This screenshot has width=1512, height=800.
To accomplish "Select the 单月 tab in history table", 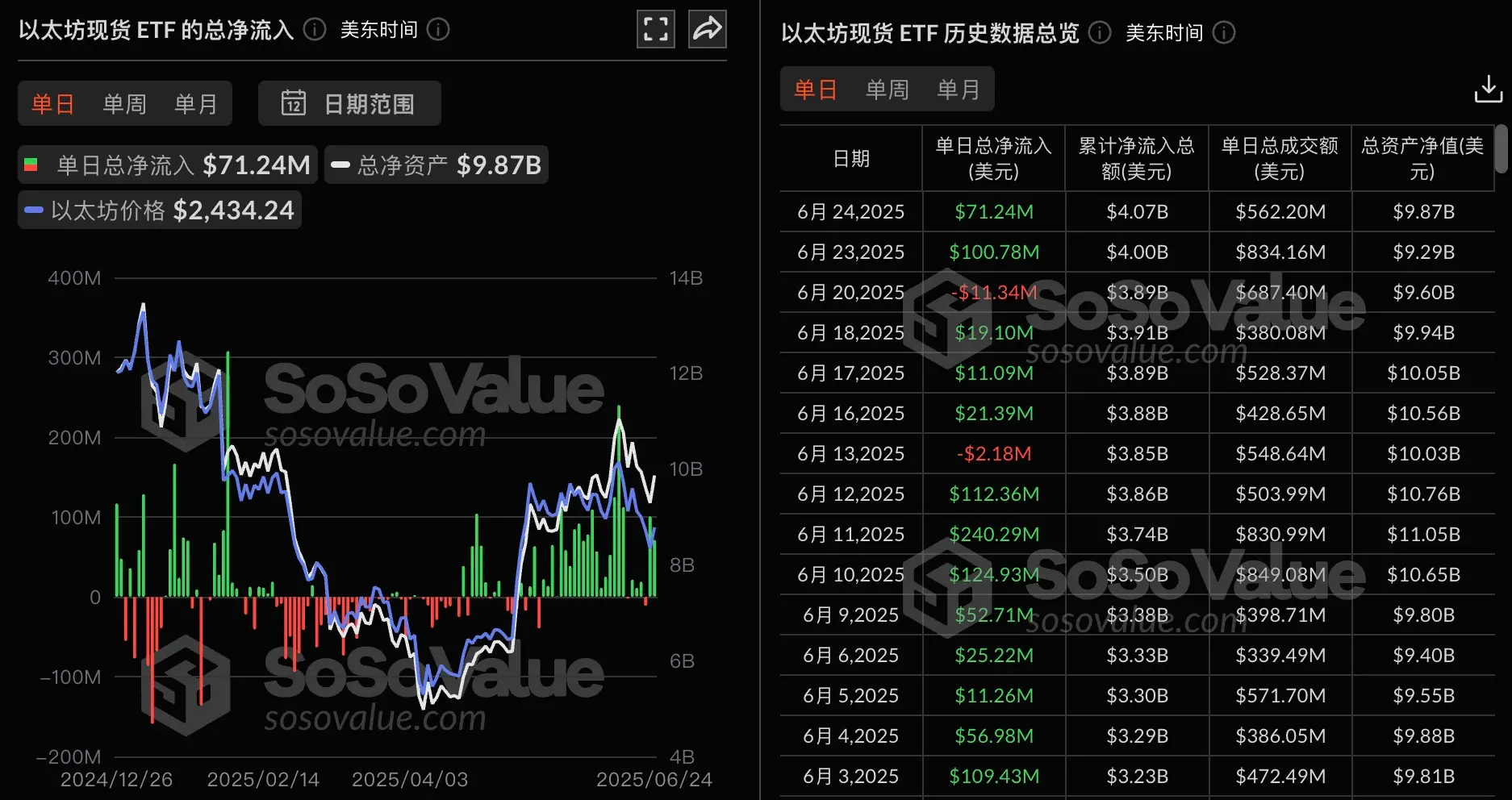I will pyautogui.click(x=958, y=90).
